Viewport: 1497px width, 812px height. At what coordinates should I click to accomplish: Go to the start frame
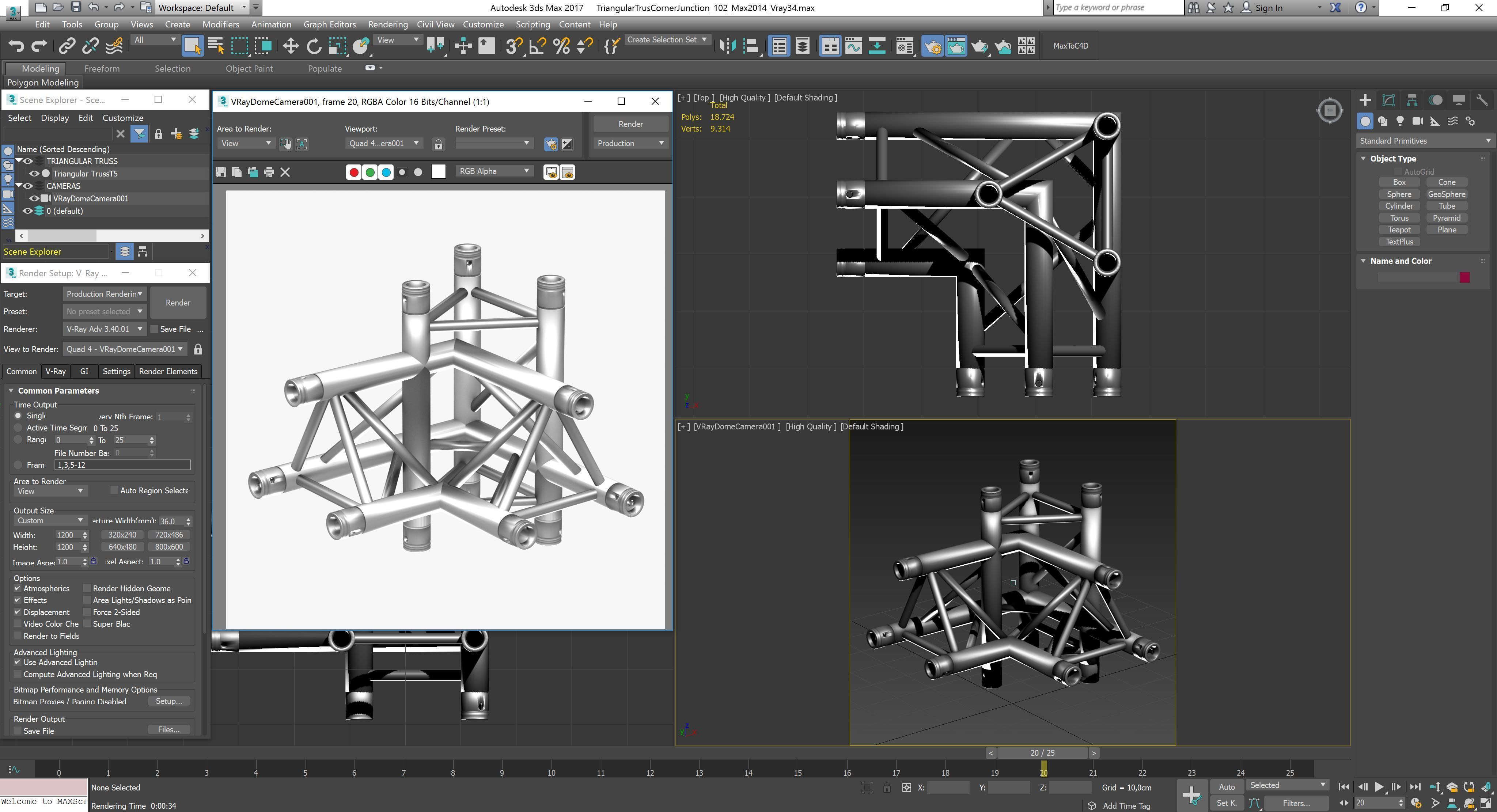[x=1343, y=787]
